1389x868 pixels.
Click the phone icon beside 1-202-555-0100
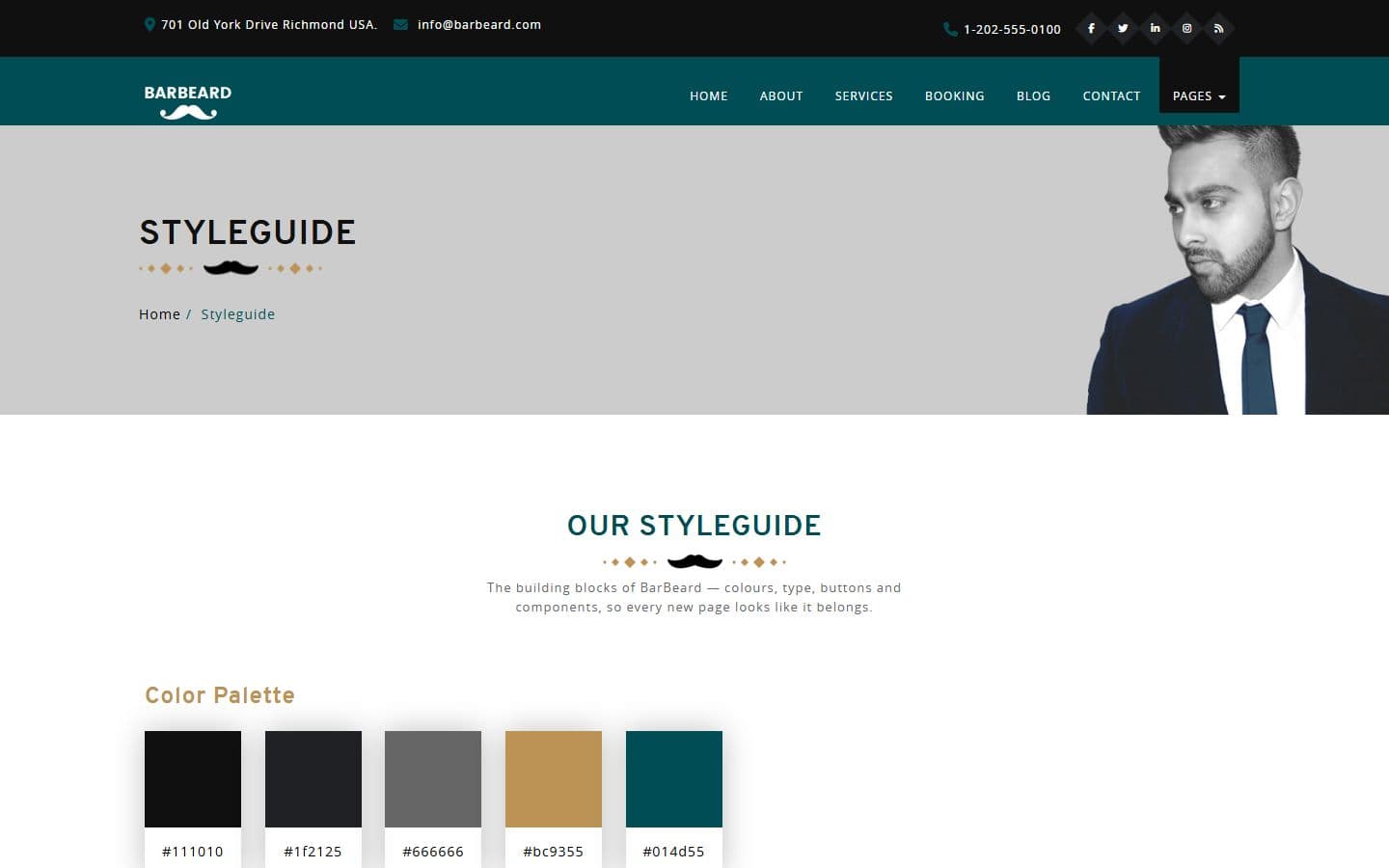950,29
